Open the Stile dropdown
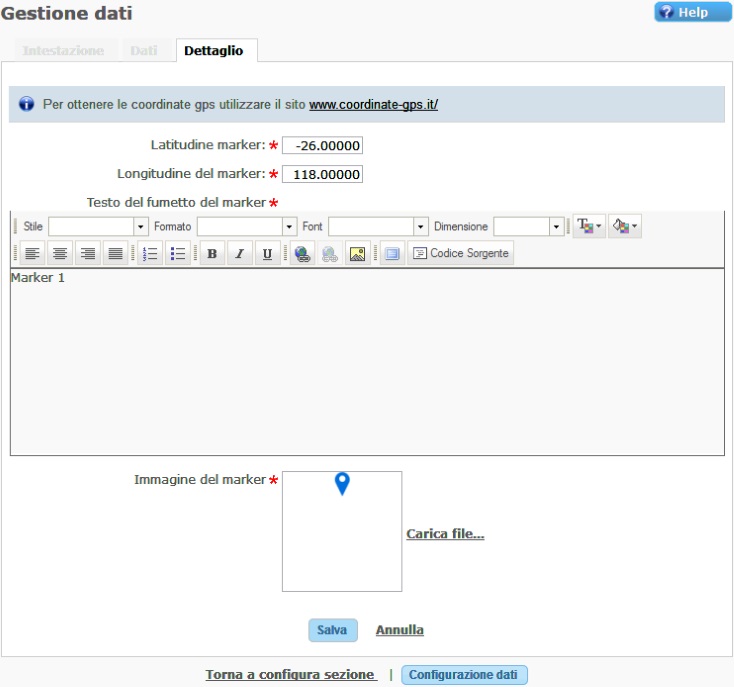Image resolution: width=734 pixels, height=687 pixels. click(x=98, y=227)
